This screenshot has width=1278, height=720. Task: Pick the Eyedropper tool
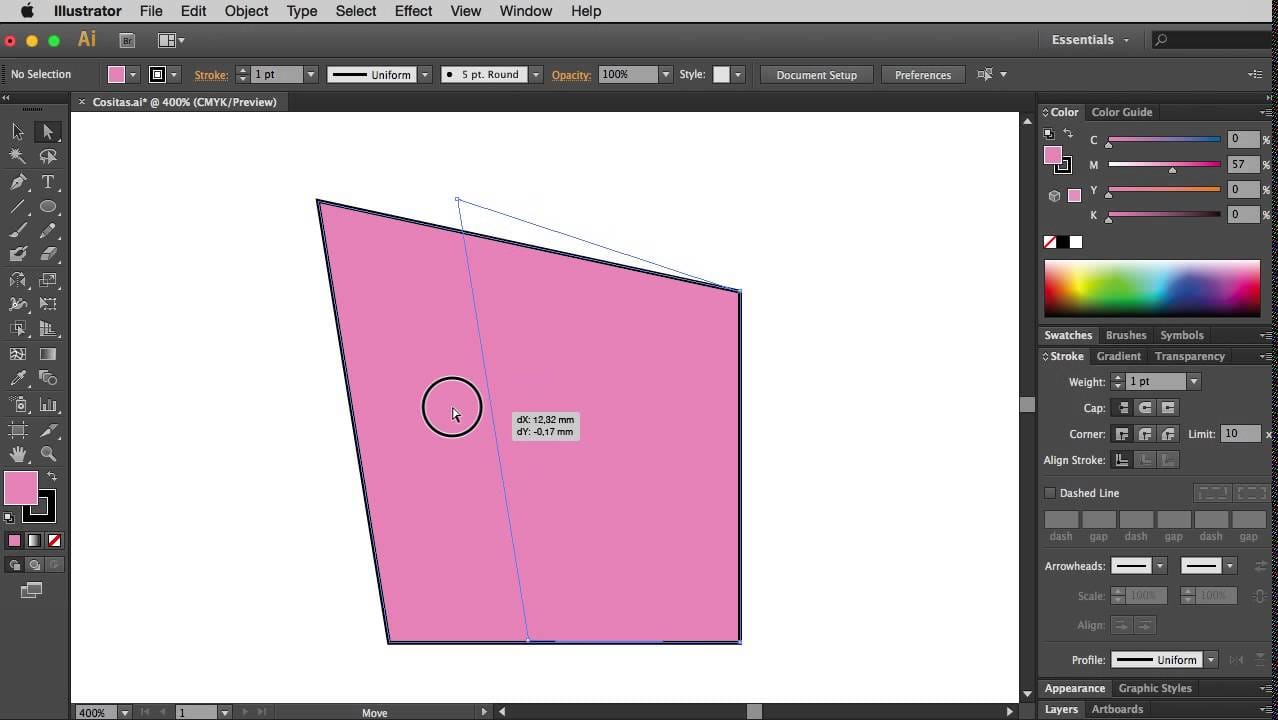pos(18,379)
